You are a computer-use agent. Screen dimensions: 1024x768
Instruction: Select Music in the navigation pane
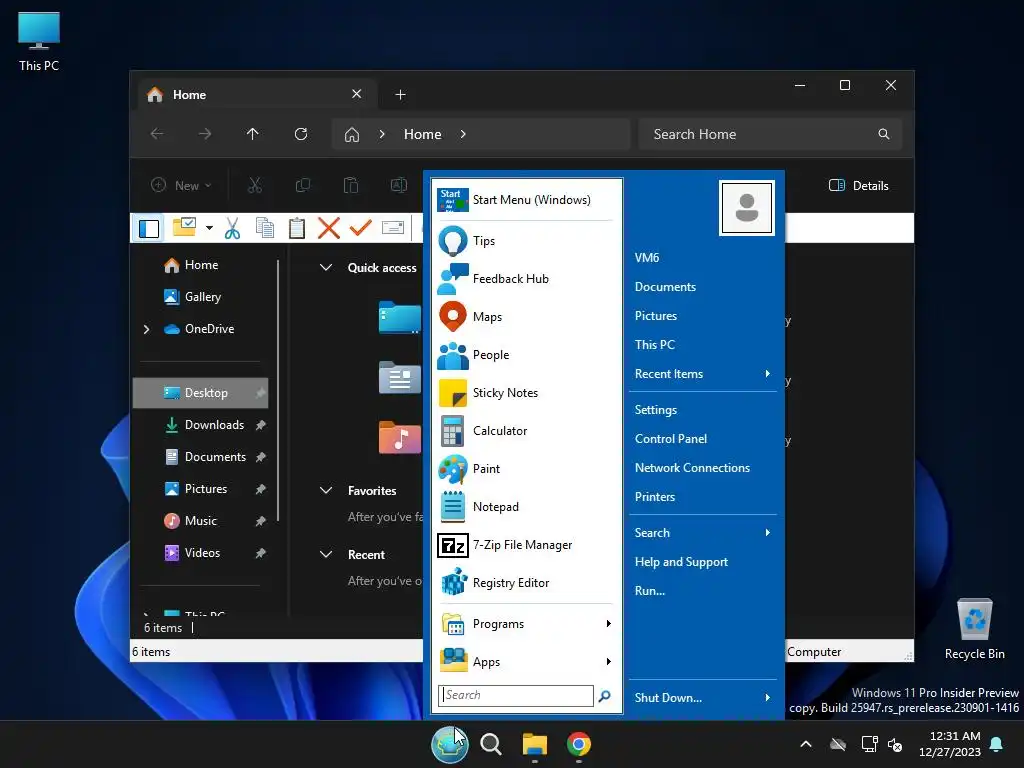point(200,521)
